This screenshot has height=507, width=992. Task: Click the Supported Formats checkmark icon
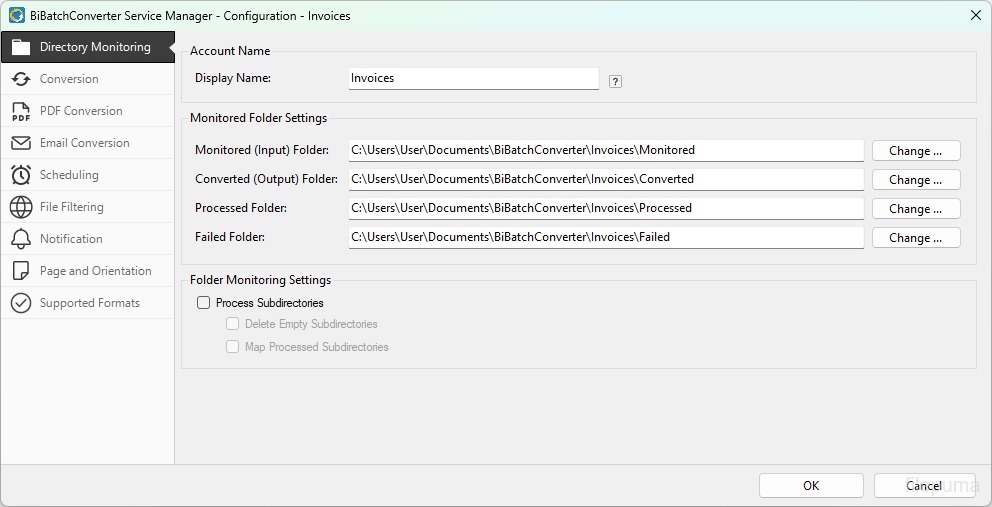coord(20,303)
